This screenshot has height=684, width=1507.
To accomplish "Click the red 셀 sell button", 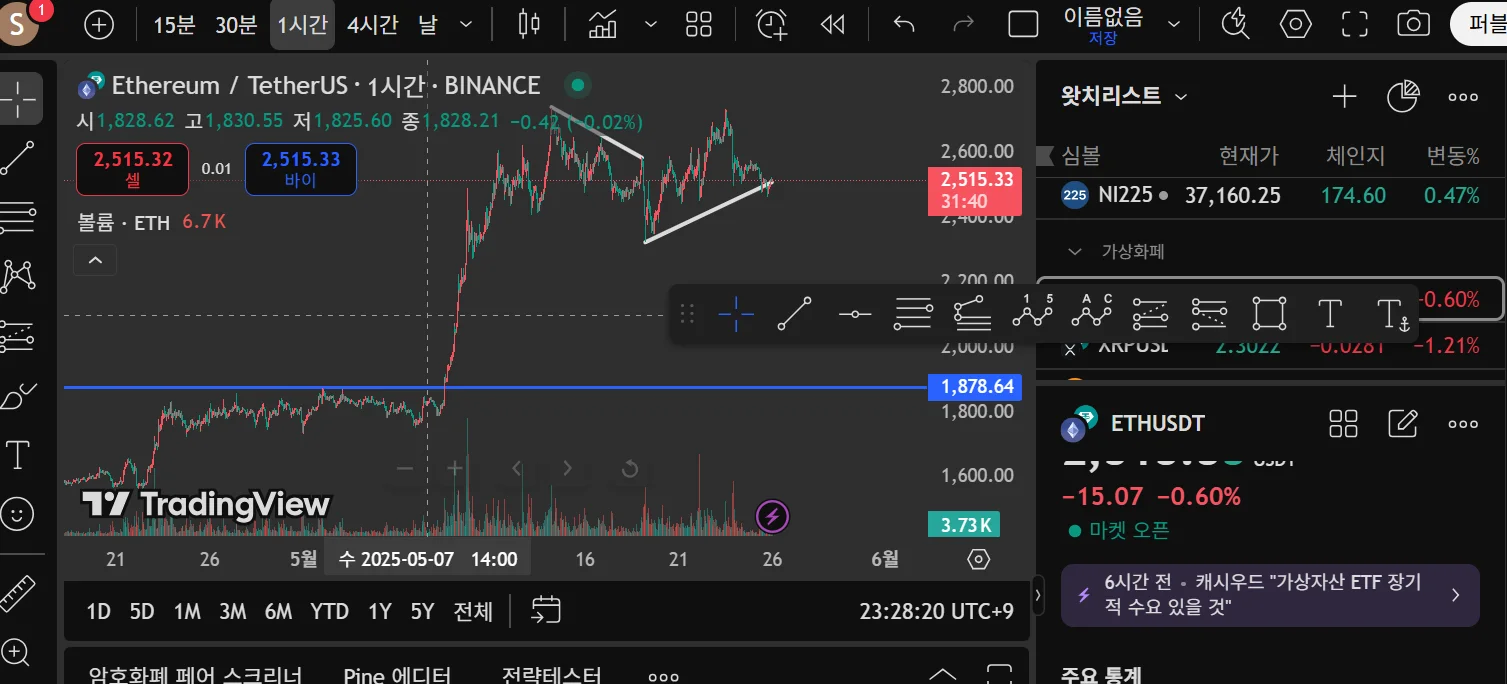I will [133, 169].
